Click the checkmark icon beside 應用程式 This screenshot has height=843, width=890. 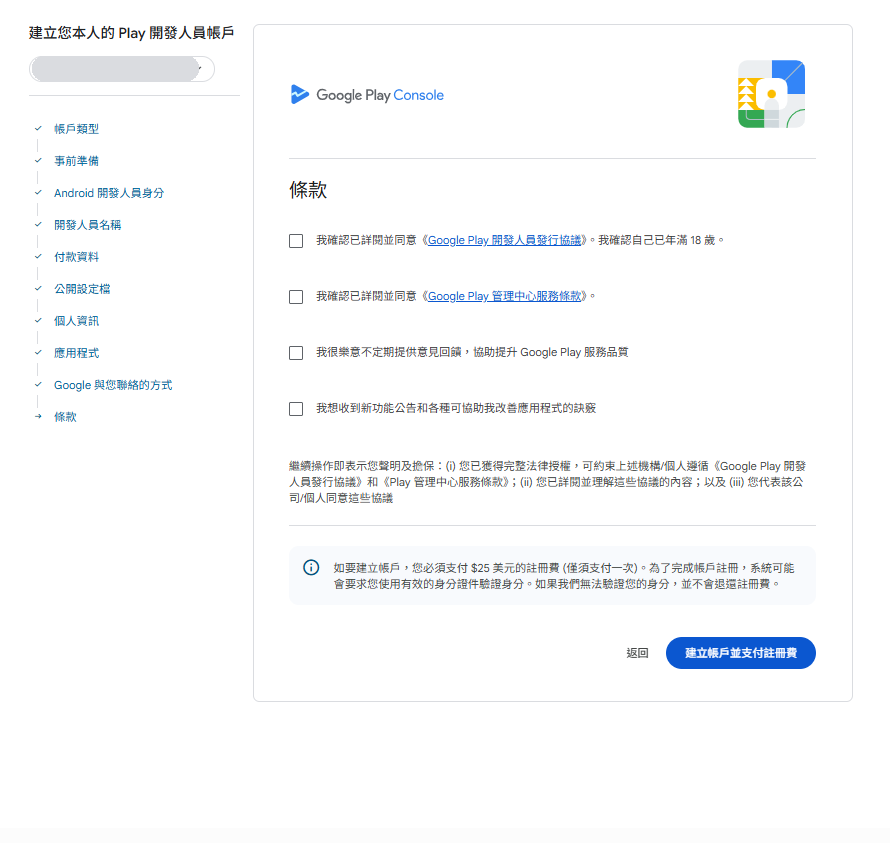pos(38,352)
